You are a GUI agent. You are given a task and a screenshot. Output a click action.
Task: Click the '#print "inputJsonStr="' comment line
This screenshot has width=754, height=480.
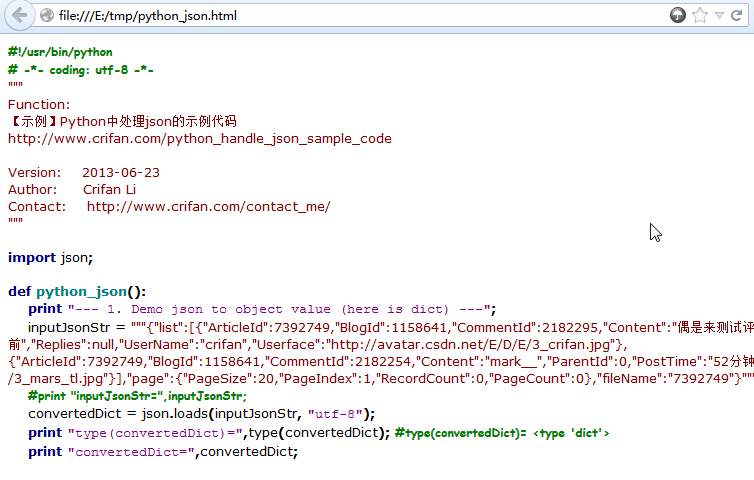click(x=137, y=396)
